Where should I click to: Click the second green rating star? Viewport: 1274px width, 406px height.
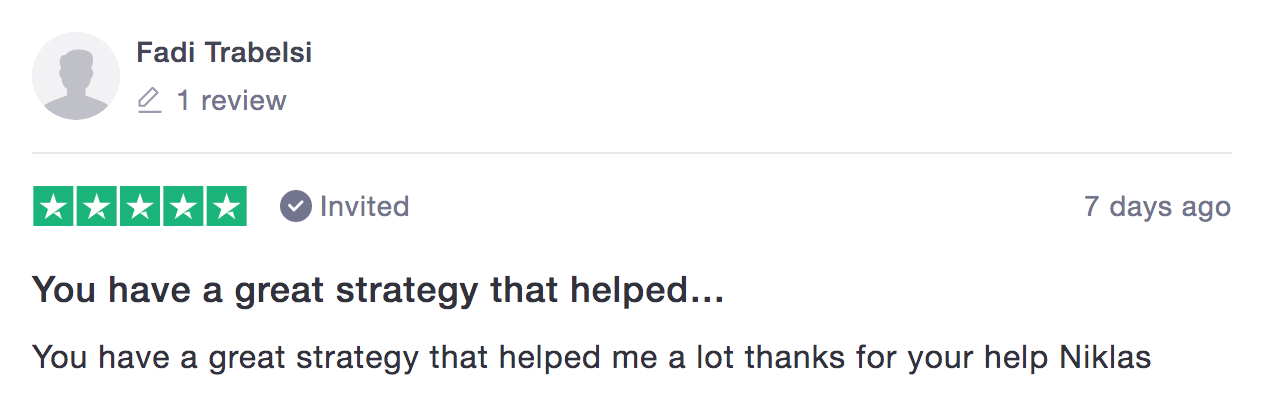pos(96,207)
